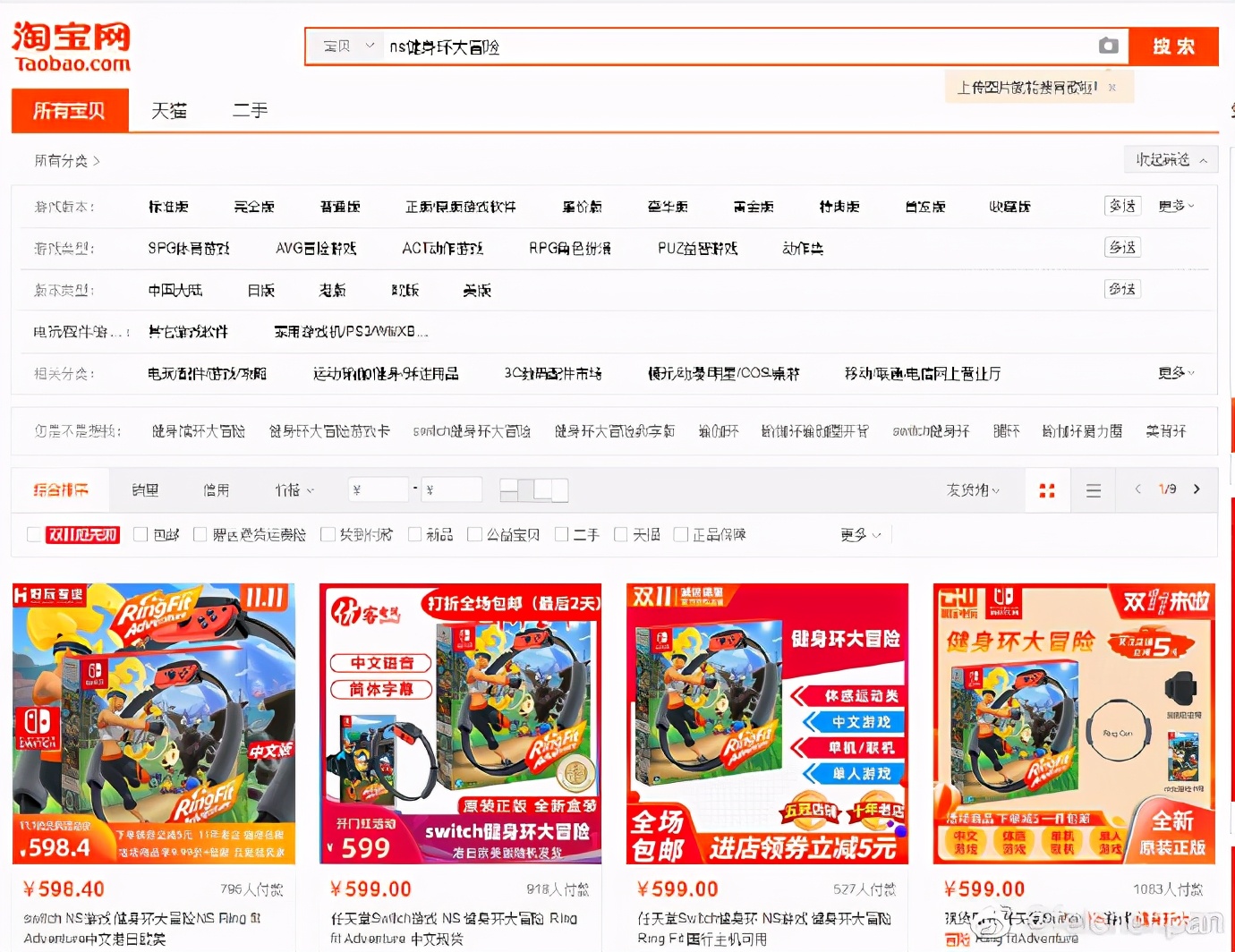Screen dimensions: 1235x952
Task: Switch to grid view layout
Action: [x=1046, y=489]
